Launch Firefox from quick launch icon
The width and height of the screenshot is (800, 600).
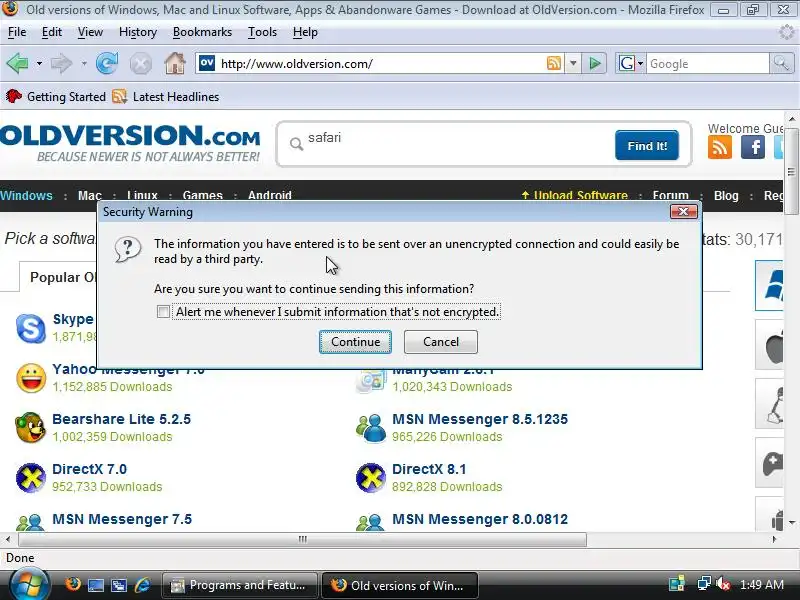click(x=73, y=584)
